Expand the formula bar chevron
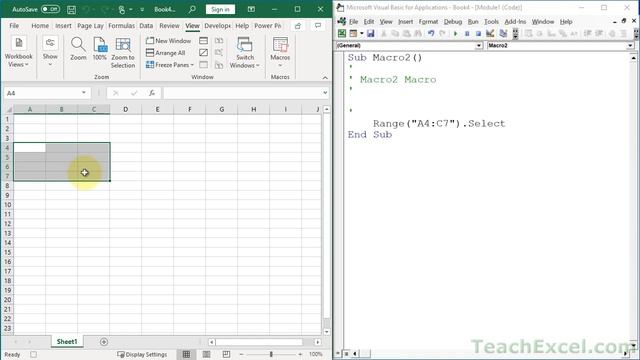This screenshot has height=360, width=640. [325, 93]
